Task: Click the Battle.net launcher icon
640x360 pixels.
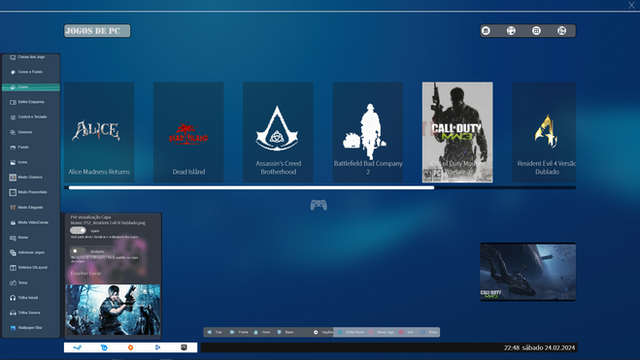Action: coord(158,347)
